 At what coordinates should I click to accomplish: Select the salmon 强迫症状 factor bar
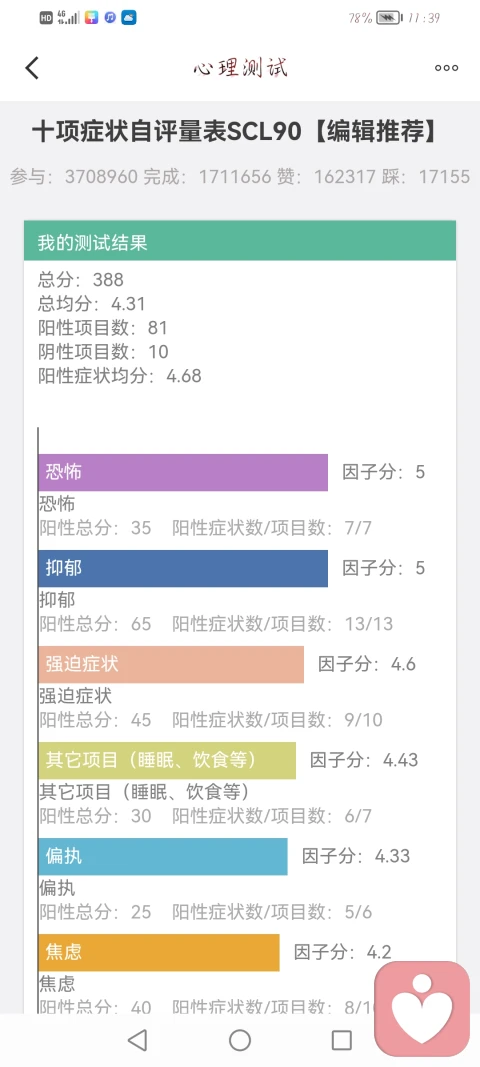tap(171, 664)
